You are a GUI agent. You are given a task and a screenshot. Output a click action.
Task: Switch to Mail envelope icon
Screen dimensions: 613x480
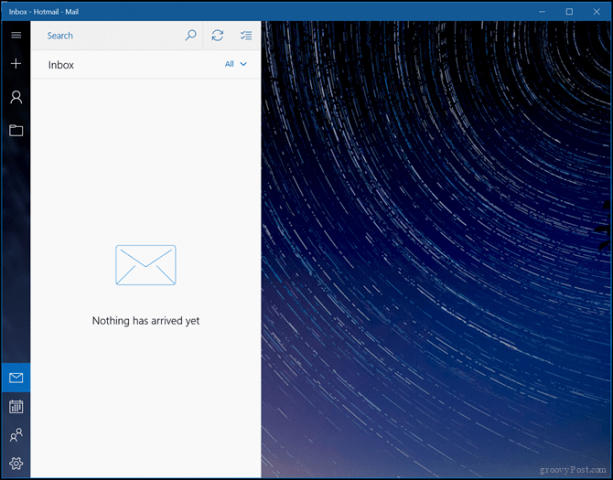(x=16, y=378)
